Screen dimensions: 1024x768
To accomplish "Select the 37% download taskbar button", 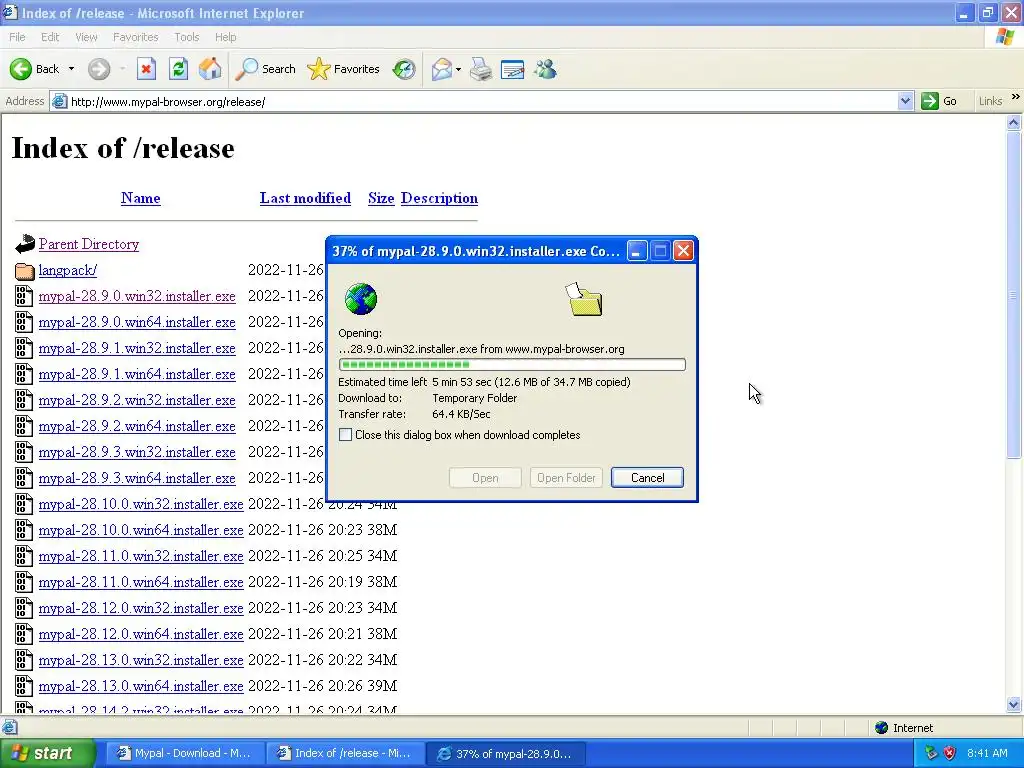I will click(x=506, y=753).
